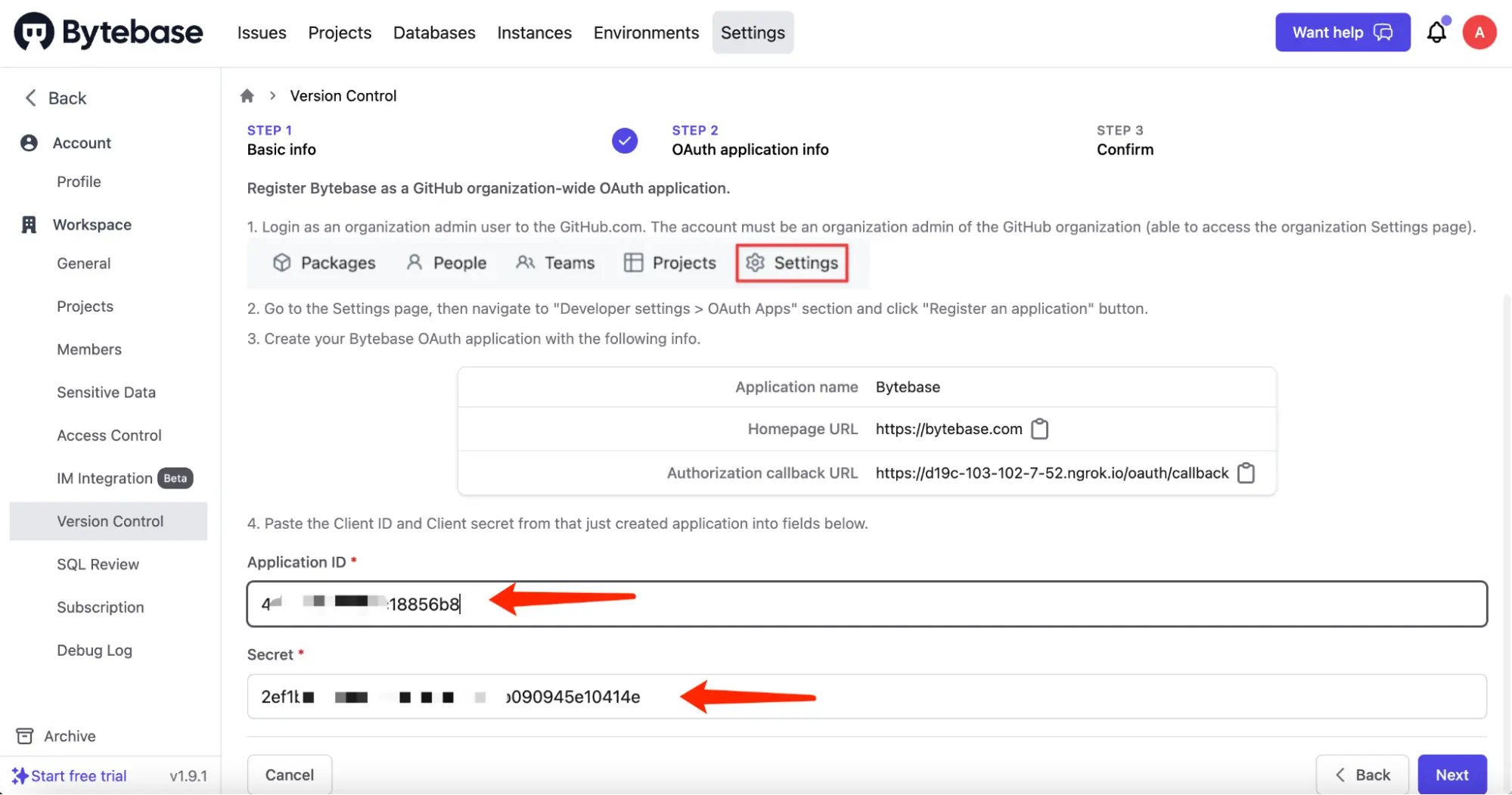Open the Issues menu item
1512x795 pixels.
[262, 33]
